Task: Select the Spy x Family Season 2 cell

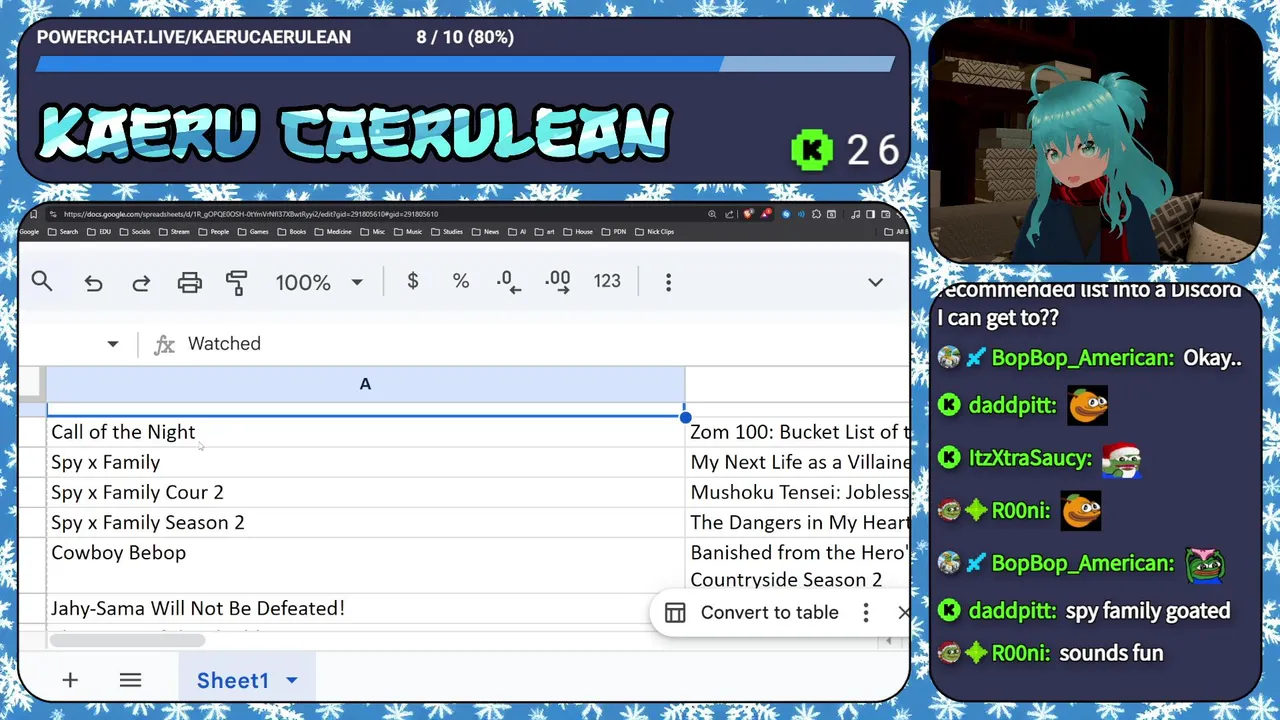Action: (365, 522)
